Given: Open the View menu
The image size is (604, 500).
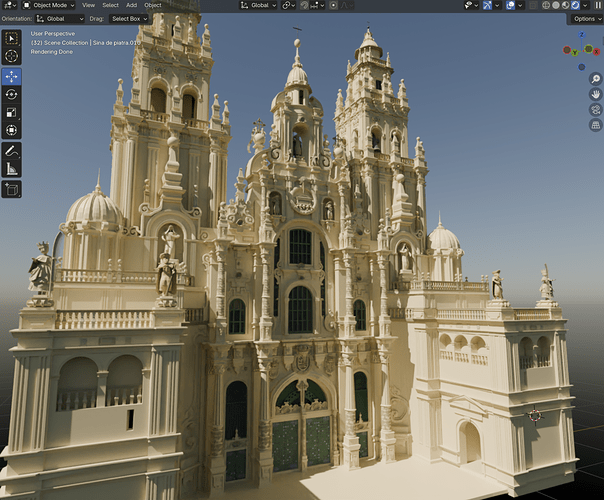Looking at the screenshot, I should (88, 5).
